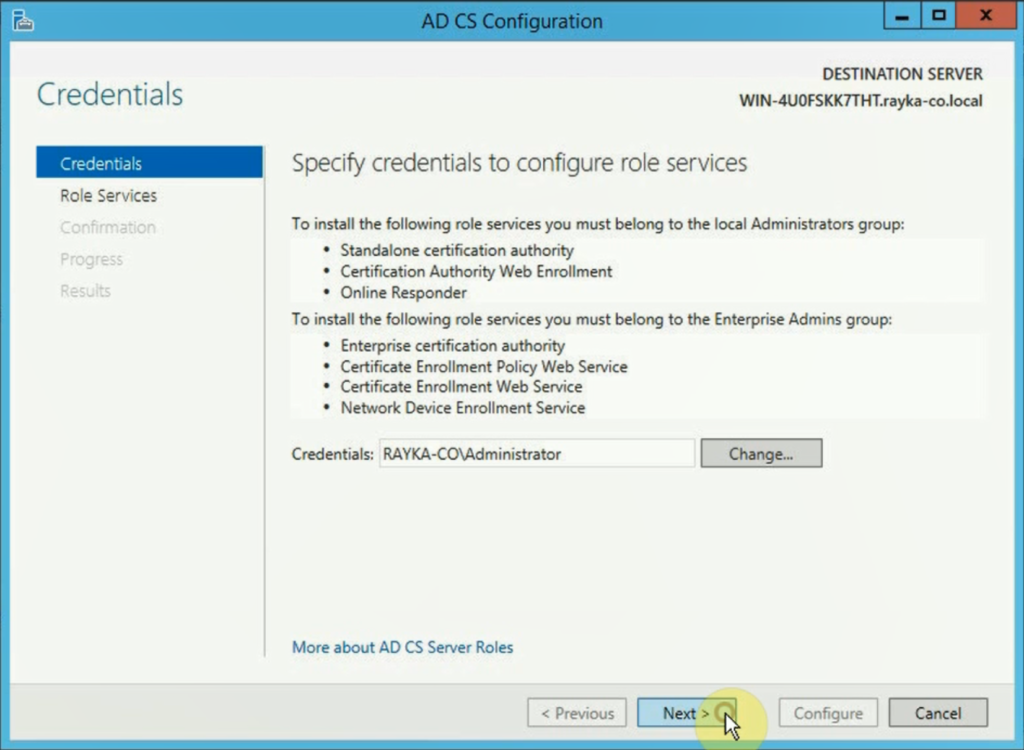Viewport: 1024px width, 750px height.
Task: Go back with the Previous button
Action: [577, 713]
